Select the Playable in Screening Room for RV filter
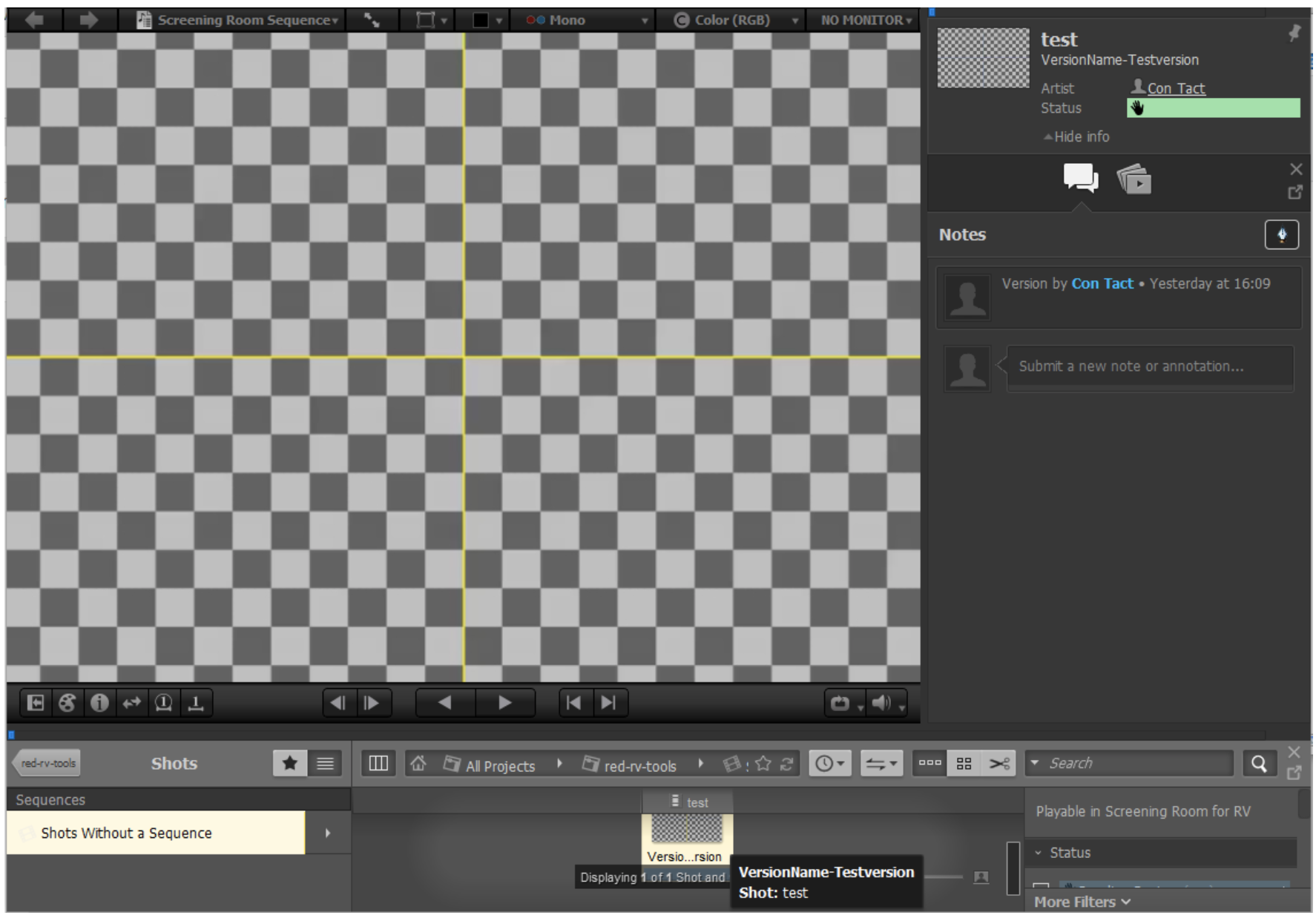This screenshot has height=918, width=1316. click(1143, 811)
